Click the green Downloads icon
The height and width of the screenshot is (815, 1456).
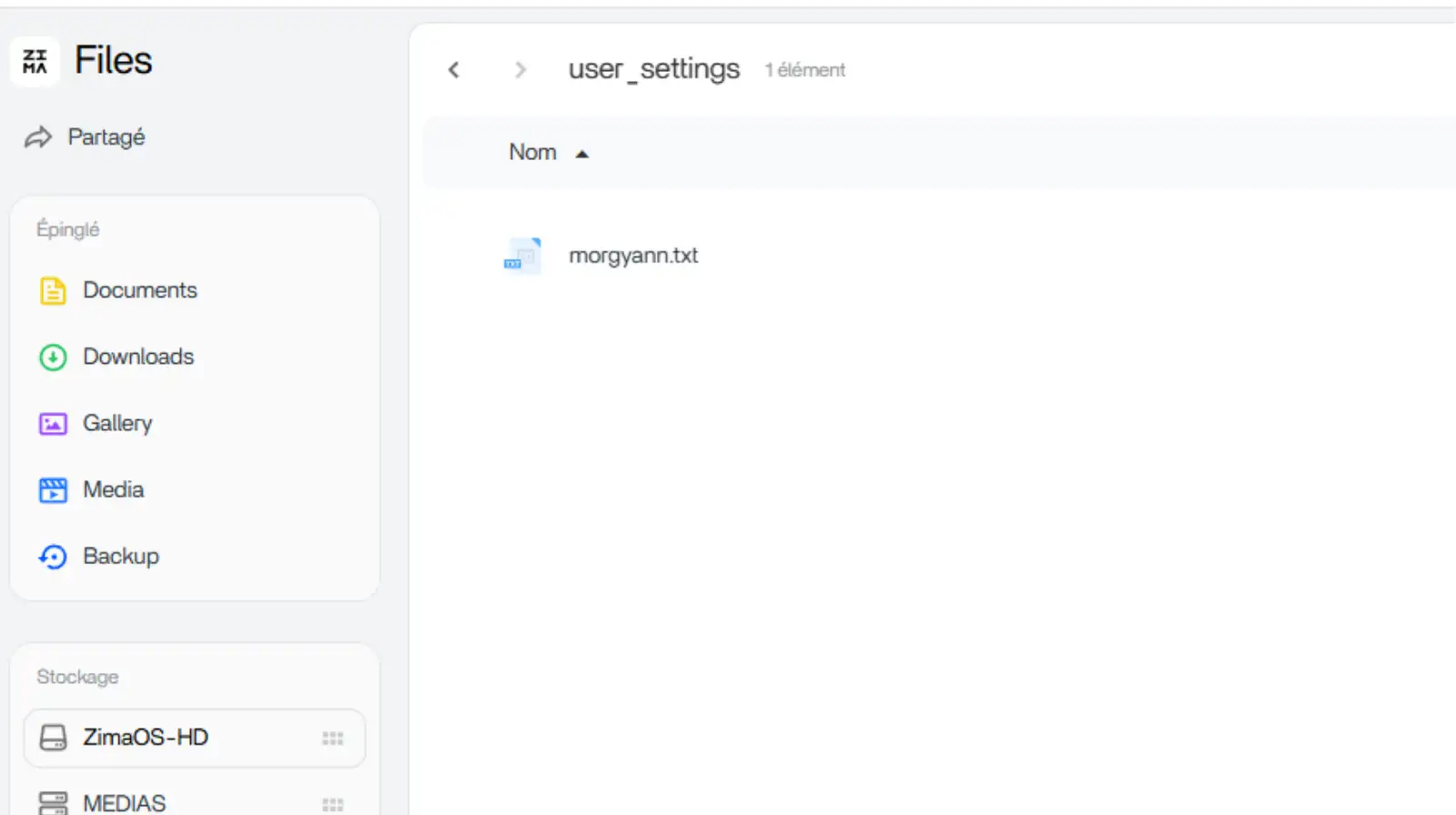tap(53, 357)
